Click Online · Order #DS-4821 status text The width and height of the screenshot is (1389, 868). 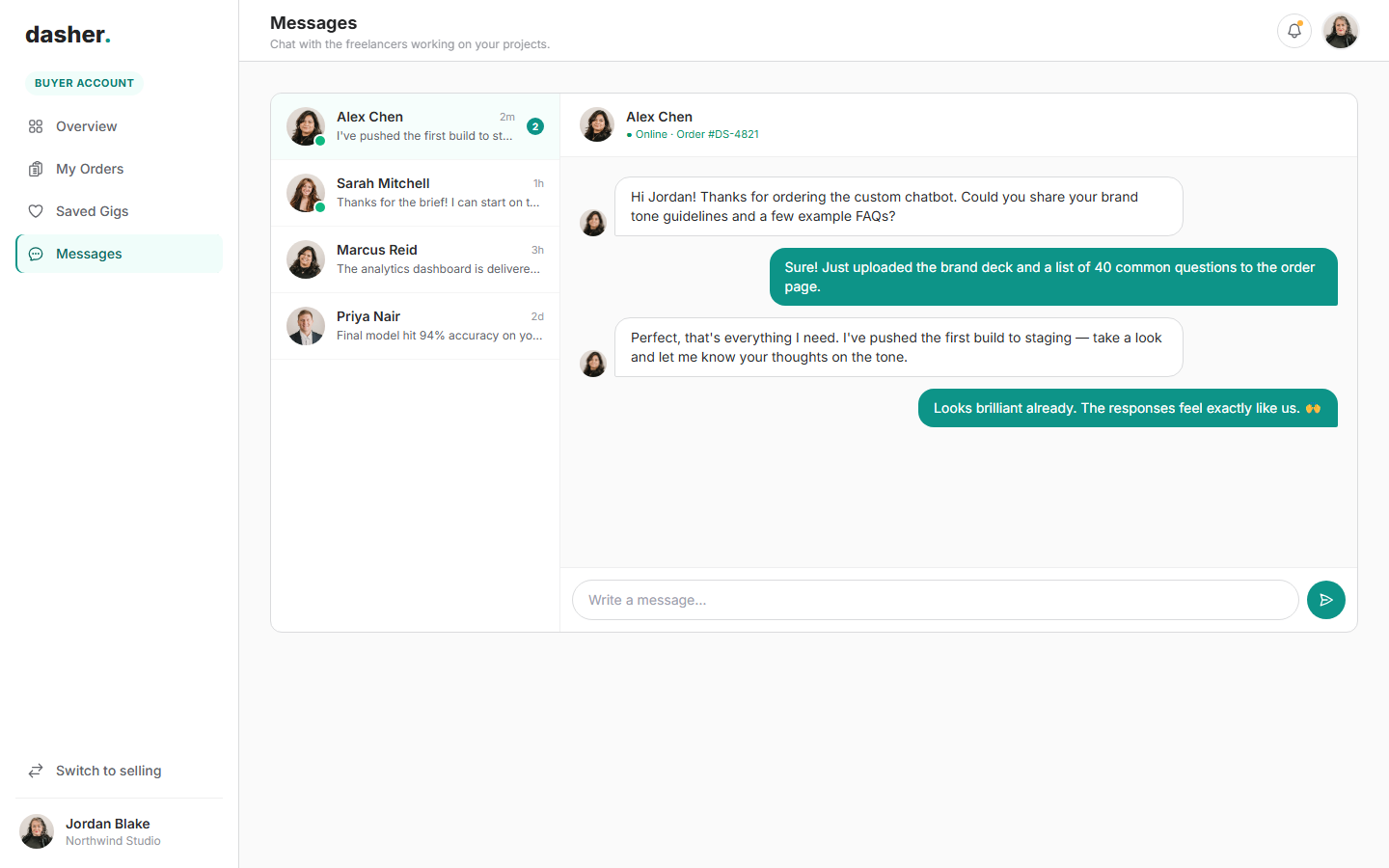point(693,134)
